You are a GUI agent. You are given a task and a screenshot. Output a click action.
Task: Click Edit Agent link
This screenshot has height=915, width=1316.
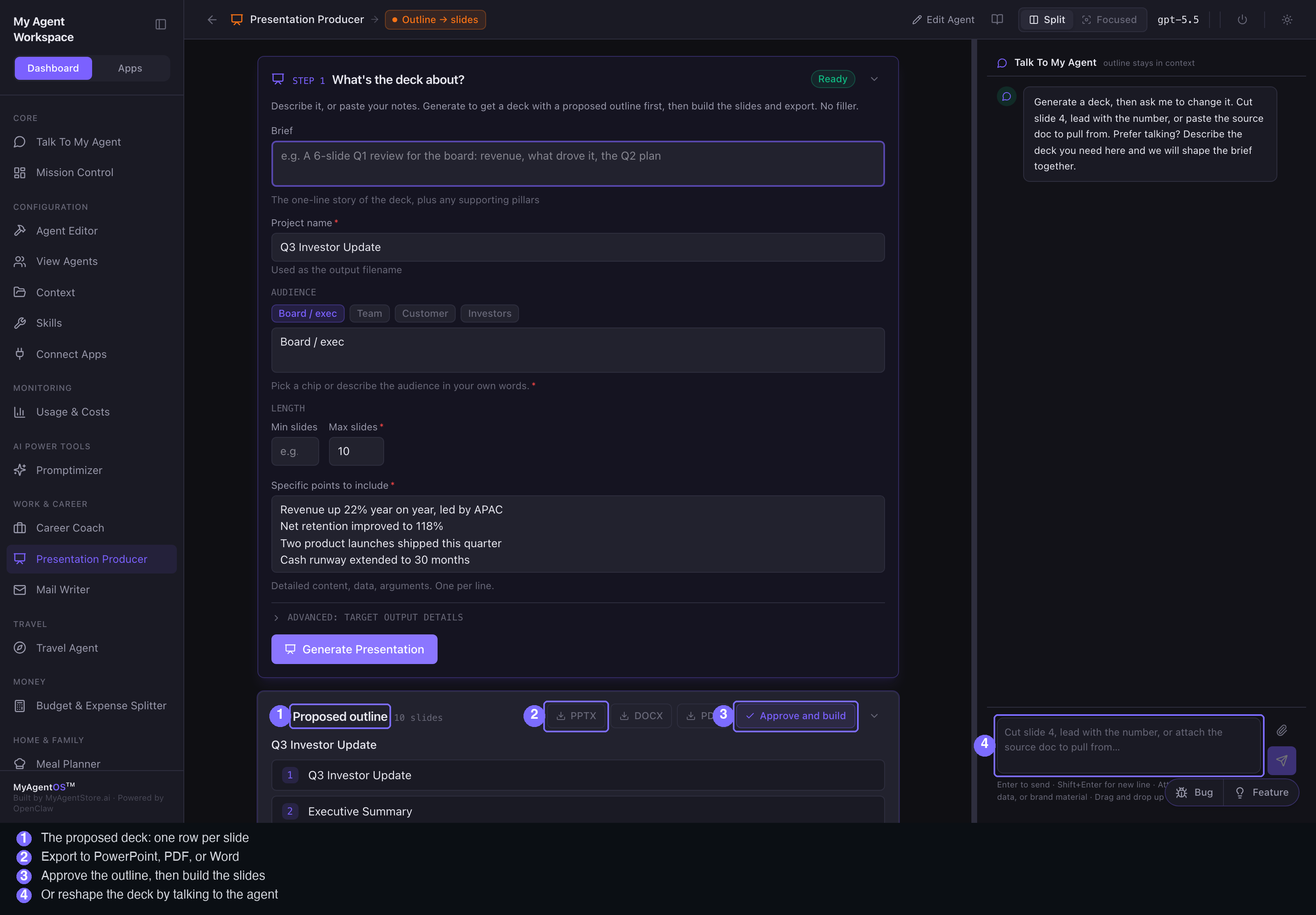(x=943, y=19)
